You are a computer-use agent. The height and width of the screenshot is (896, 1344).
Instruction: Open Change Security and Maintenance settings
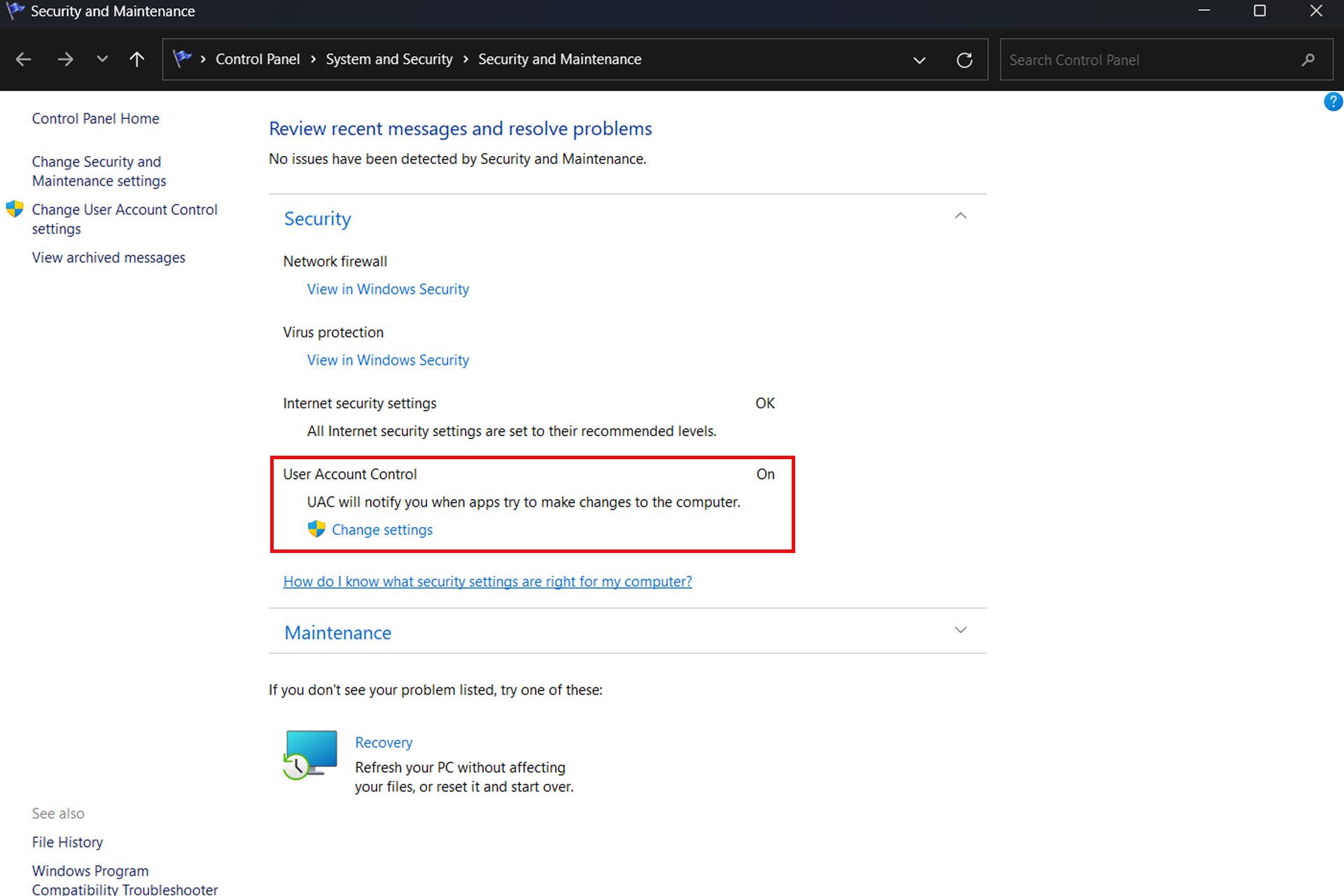(99, 171)
